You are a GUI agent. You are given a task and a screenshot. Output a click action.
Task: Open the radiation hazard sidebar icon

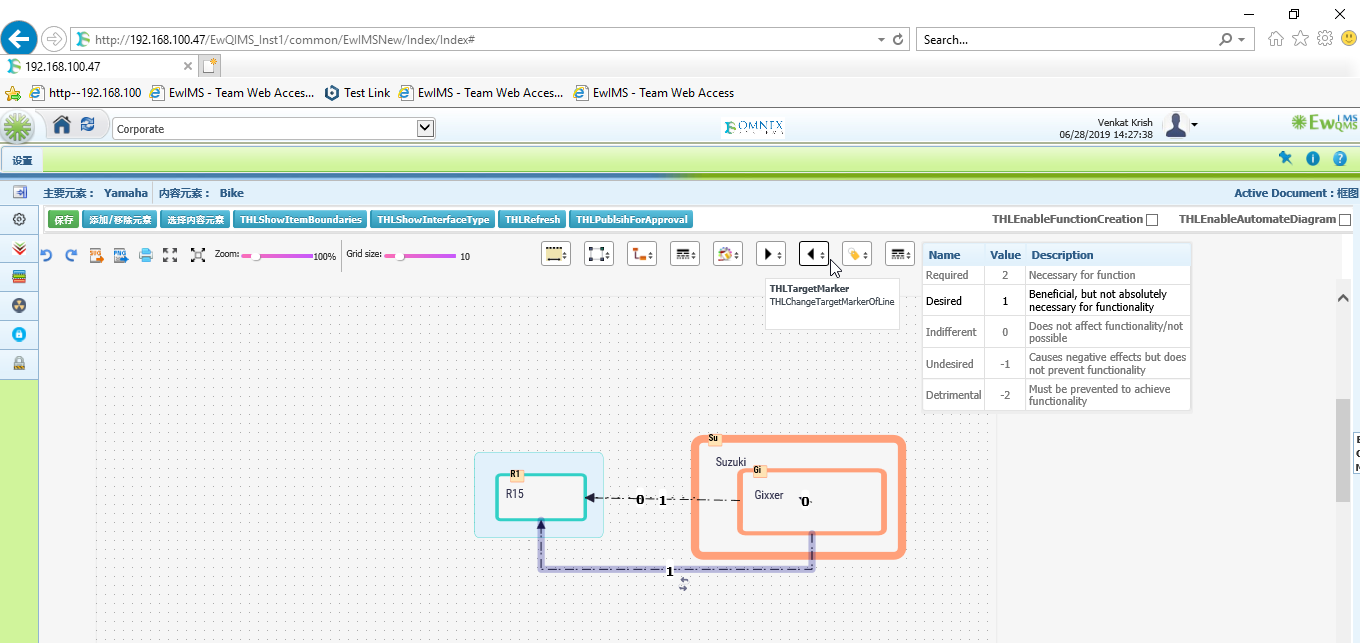(x=19, y=305)
